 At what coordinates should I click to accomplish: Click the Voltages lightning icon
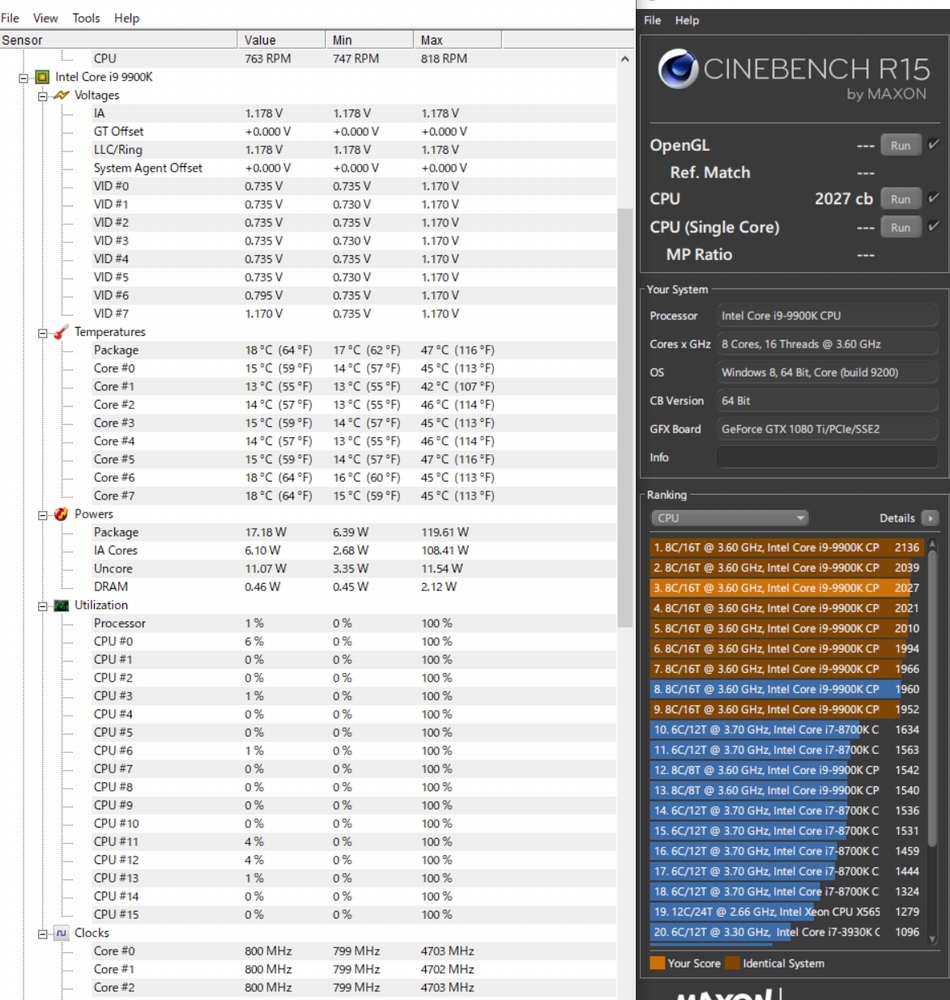[x=61, y=95]
